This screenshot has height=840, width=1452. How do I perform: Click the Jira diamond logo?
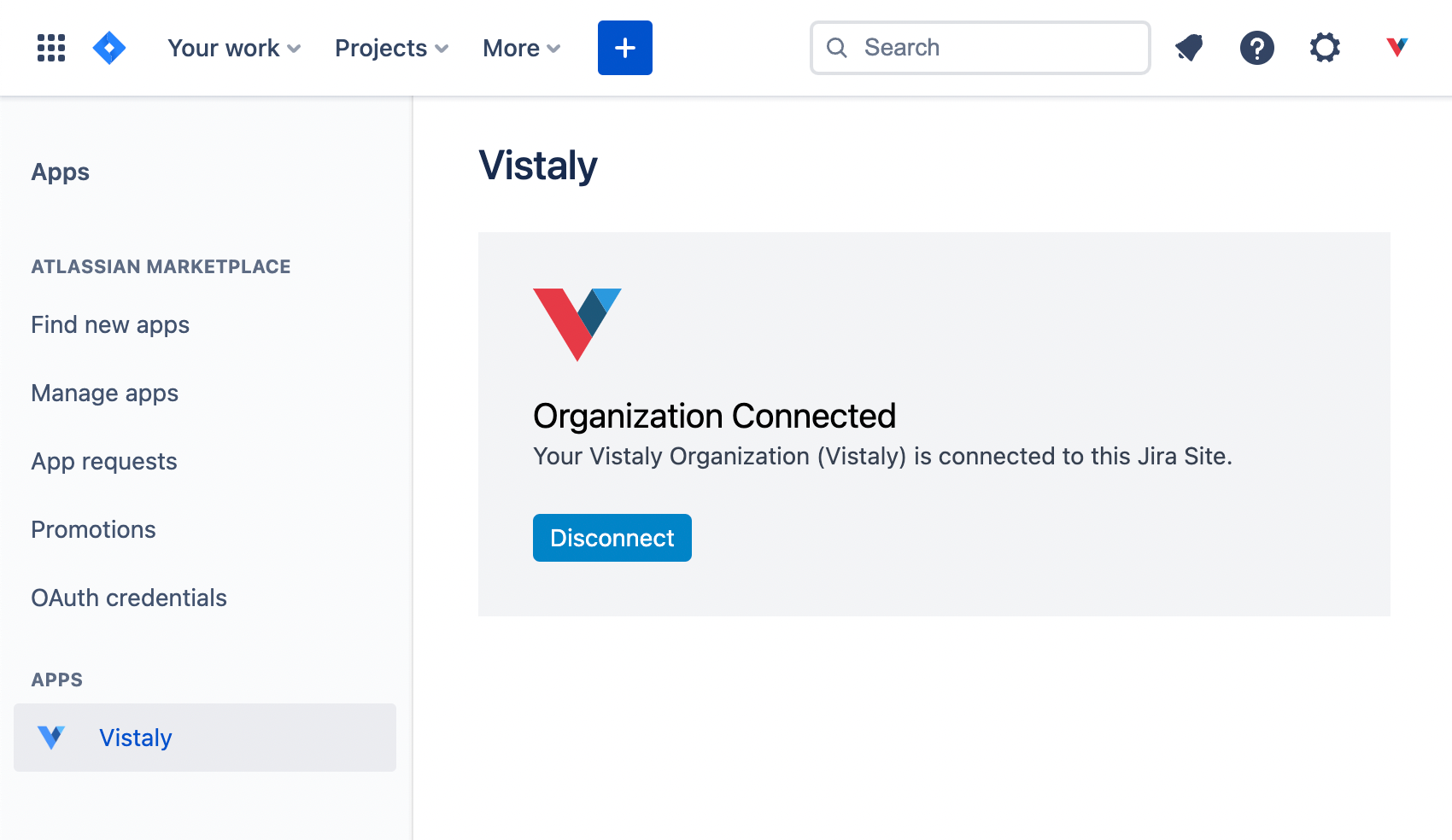109,48
